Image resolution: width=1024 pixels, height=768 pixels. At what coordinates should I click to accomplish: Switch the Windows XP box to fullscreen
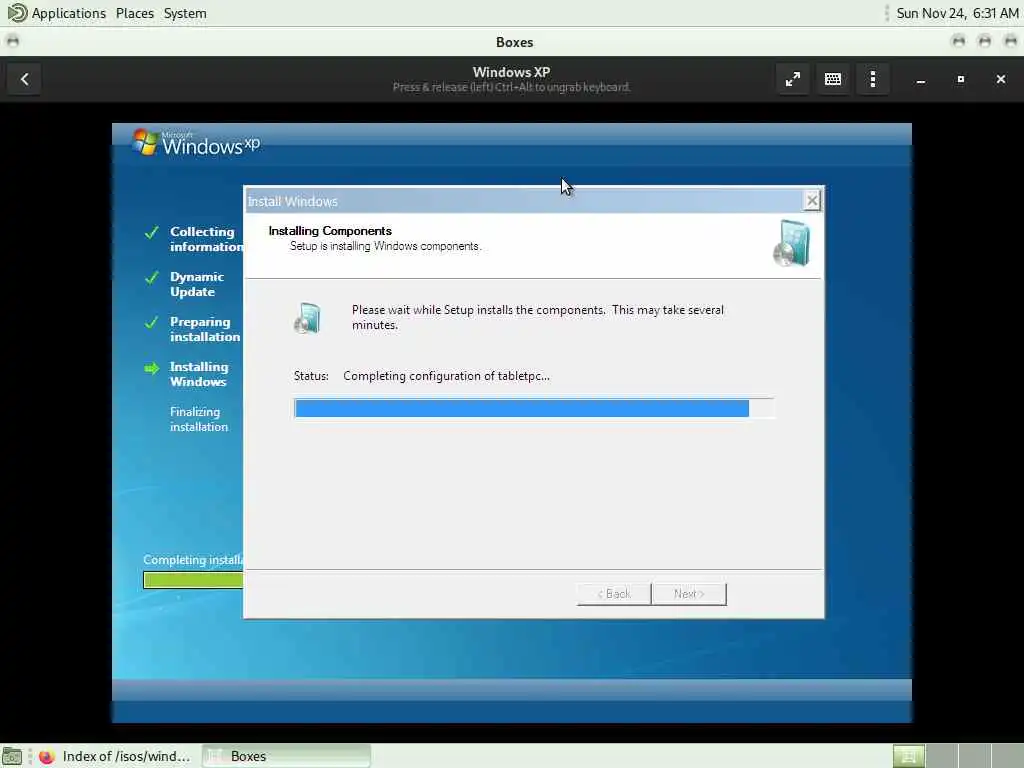tap(793, 79)
